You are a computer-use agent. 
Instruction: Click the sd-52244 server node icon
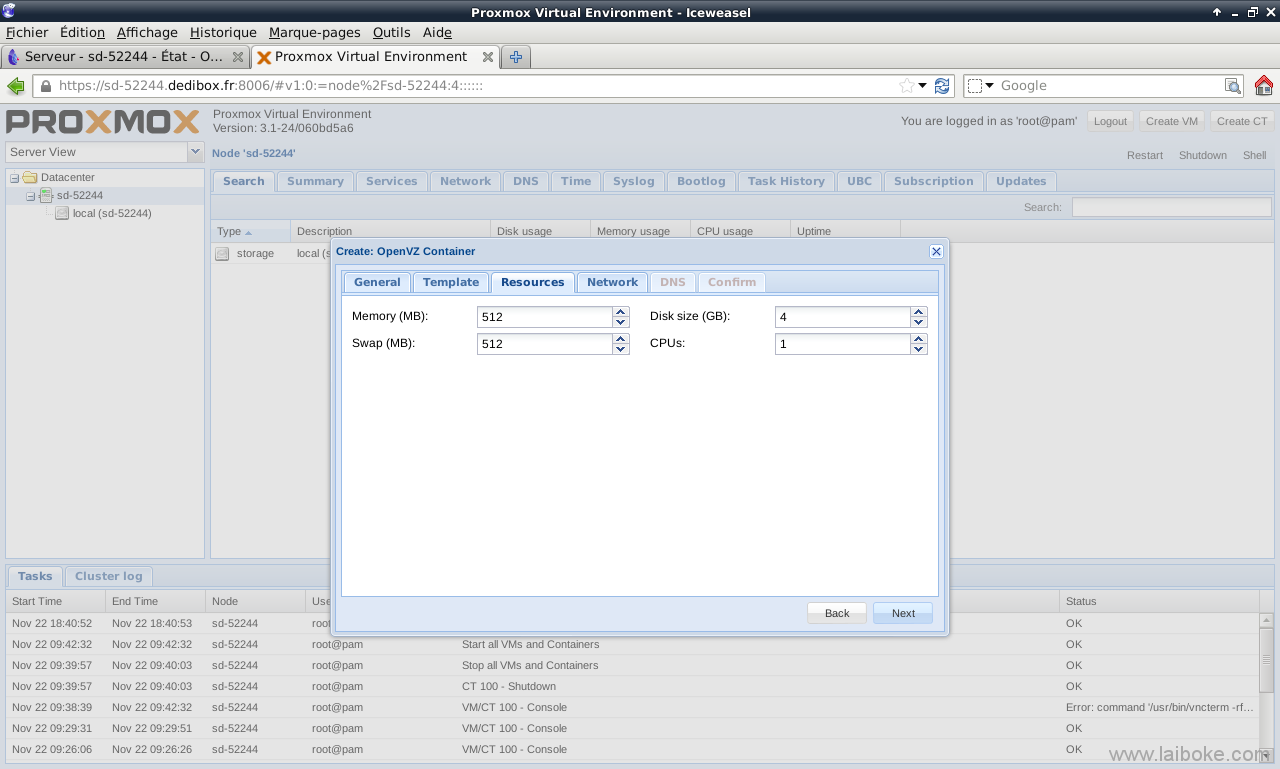click(x=46, y=196)
